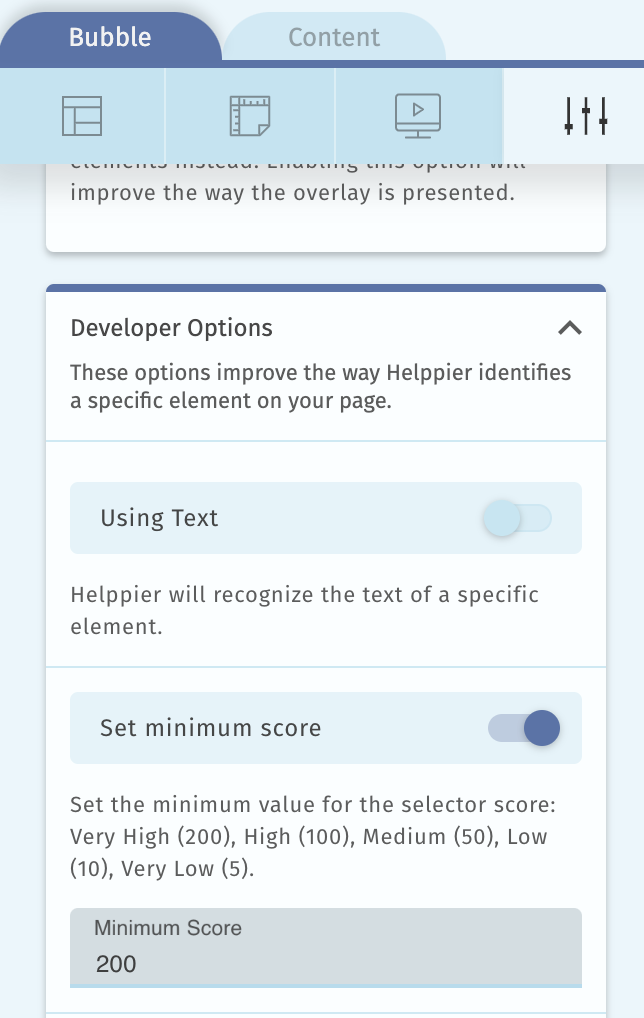The height and width of the screenshot is (1018, 644).
Task: Click the overlay presentation description text
Action: pos(292,192)
